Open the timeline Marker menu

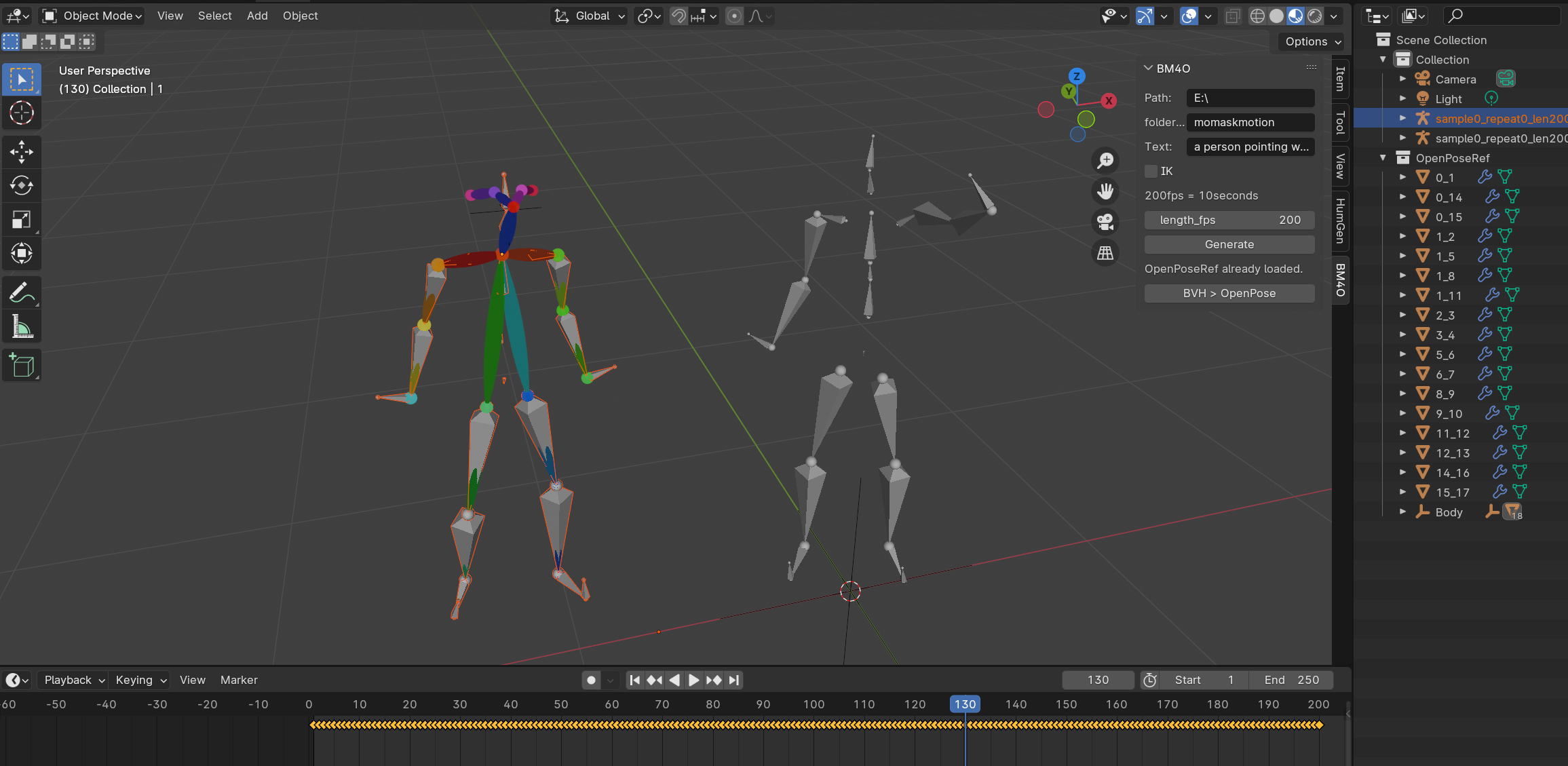239,680
